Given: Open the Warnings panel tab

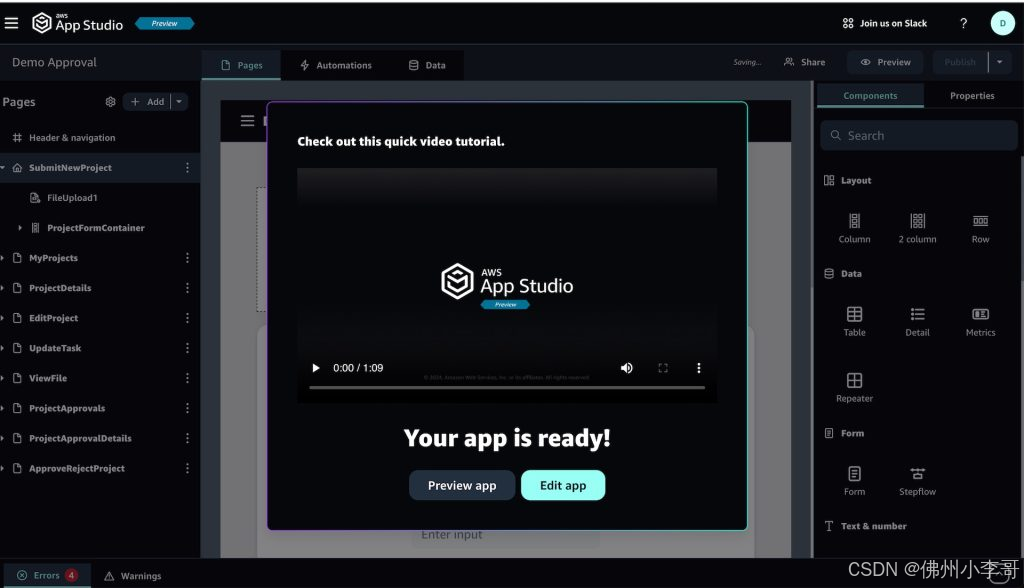Looking at the screenshot, I should point(133,576).
